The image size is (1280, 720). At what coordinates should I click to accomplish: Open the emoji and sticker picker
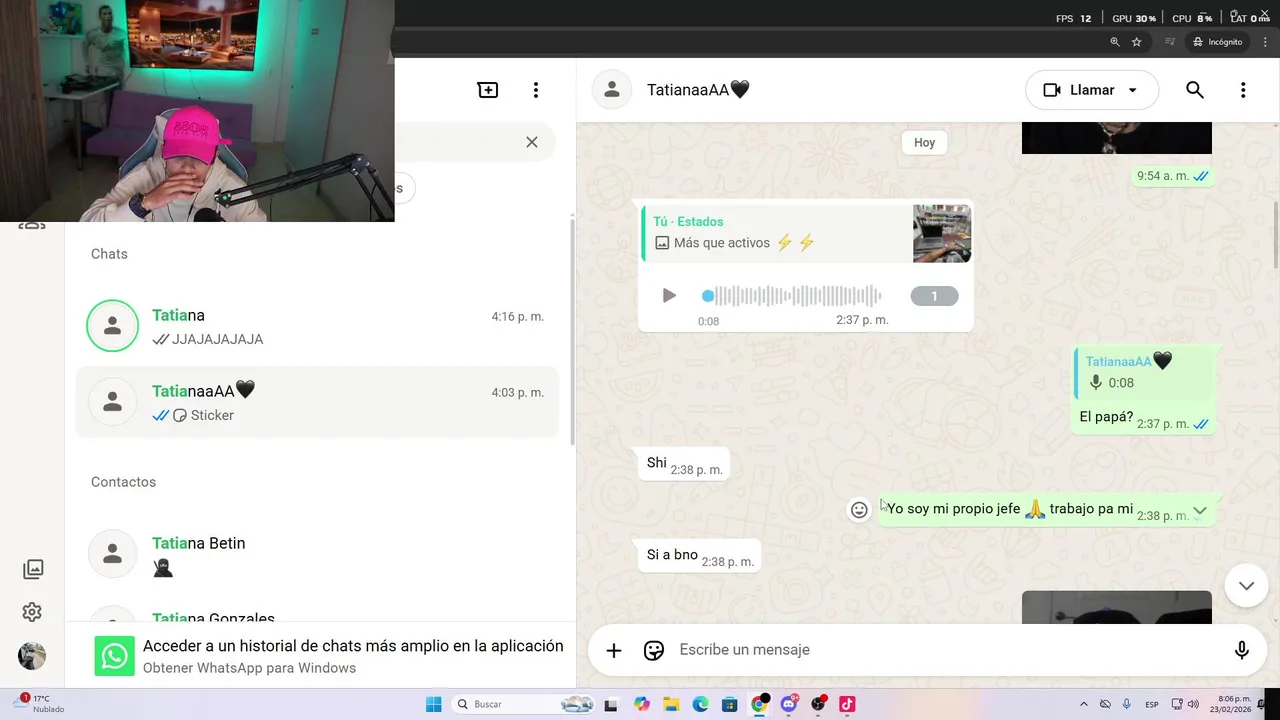tap(654, 650)
